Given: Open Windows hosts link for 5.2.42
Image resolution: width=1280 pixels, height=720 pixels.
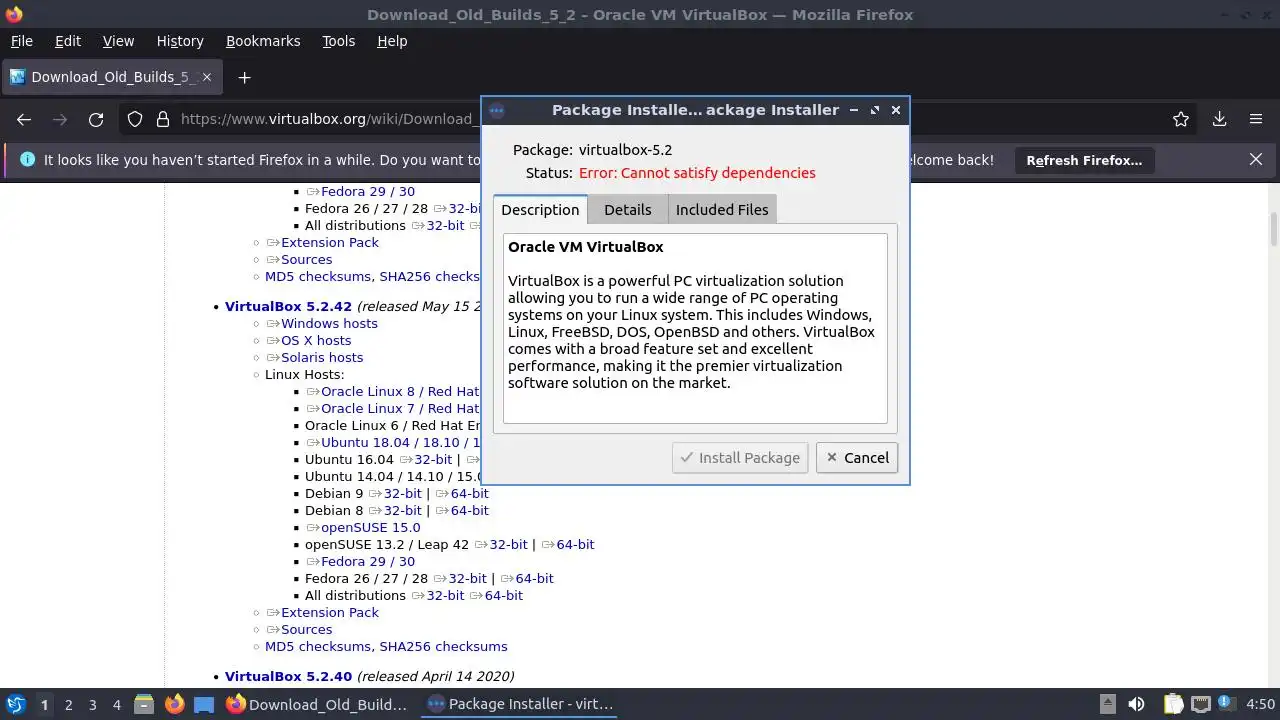Looking at the screenshot, I should (329, 323).
